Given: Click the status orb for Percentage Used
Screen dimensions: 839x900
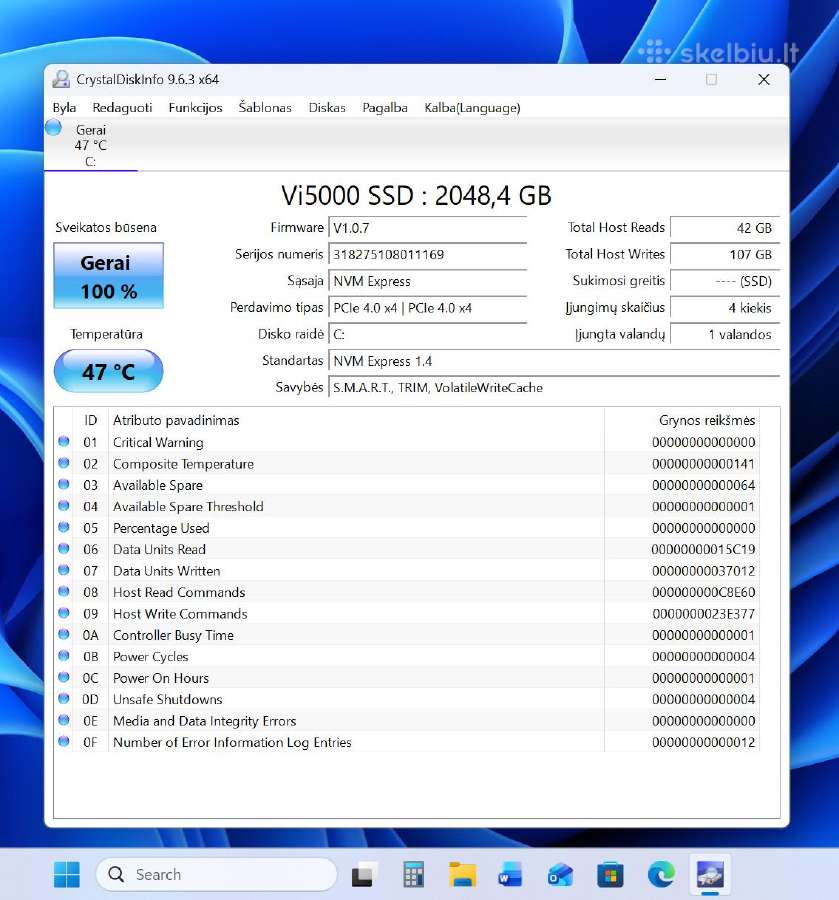Looking at the screenshot, I should click(x=64, y=527).
